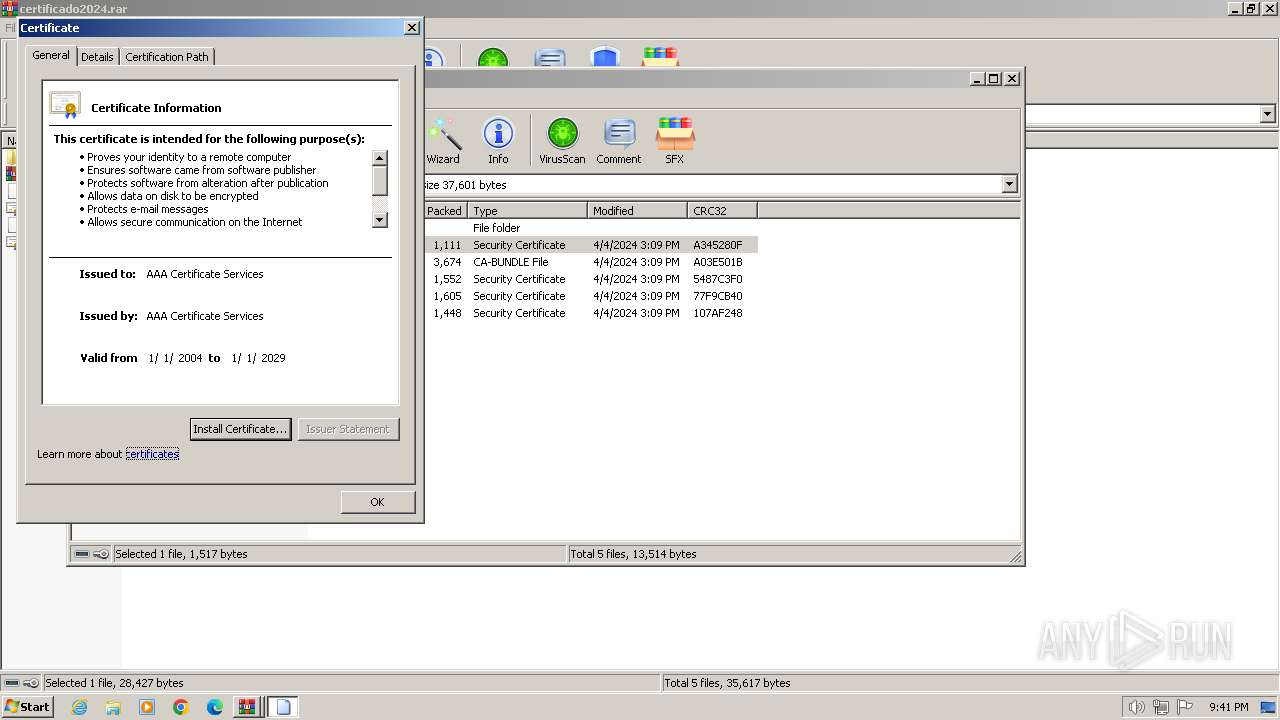Click the VirusScan icon in the back WinRAR window

493,59
